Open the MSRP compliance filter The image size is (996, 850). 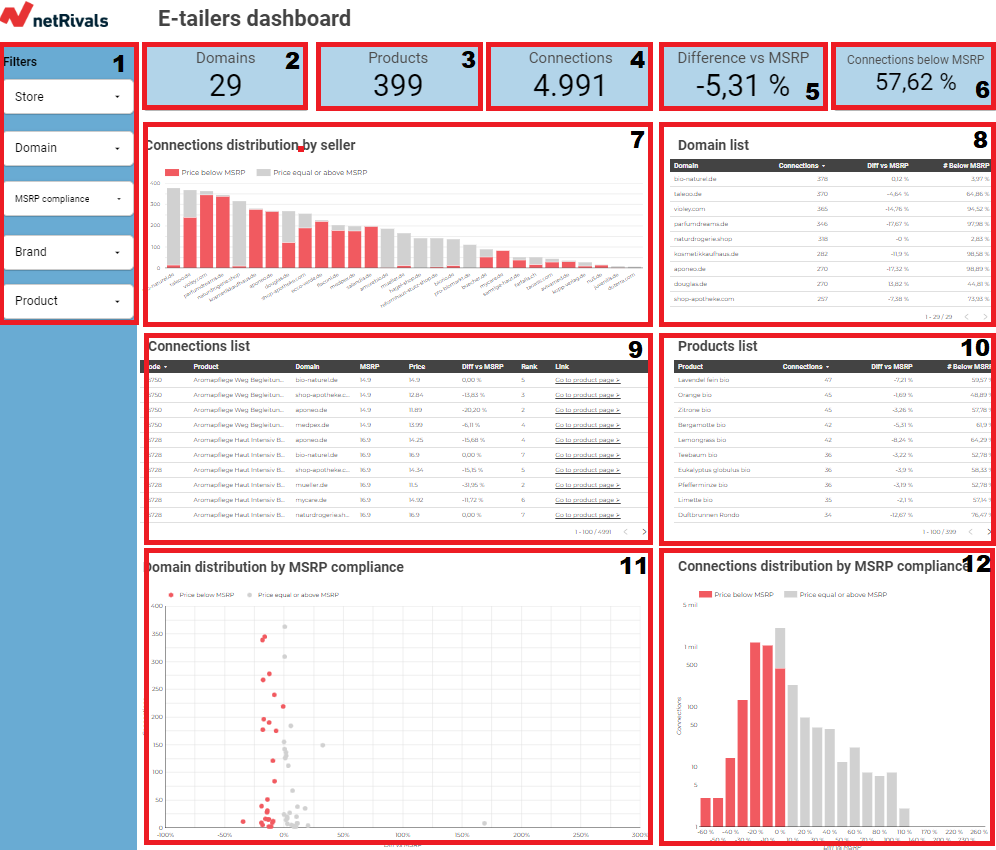(x=68, y=199)
